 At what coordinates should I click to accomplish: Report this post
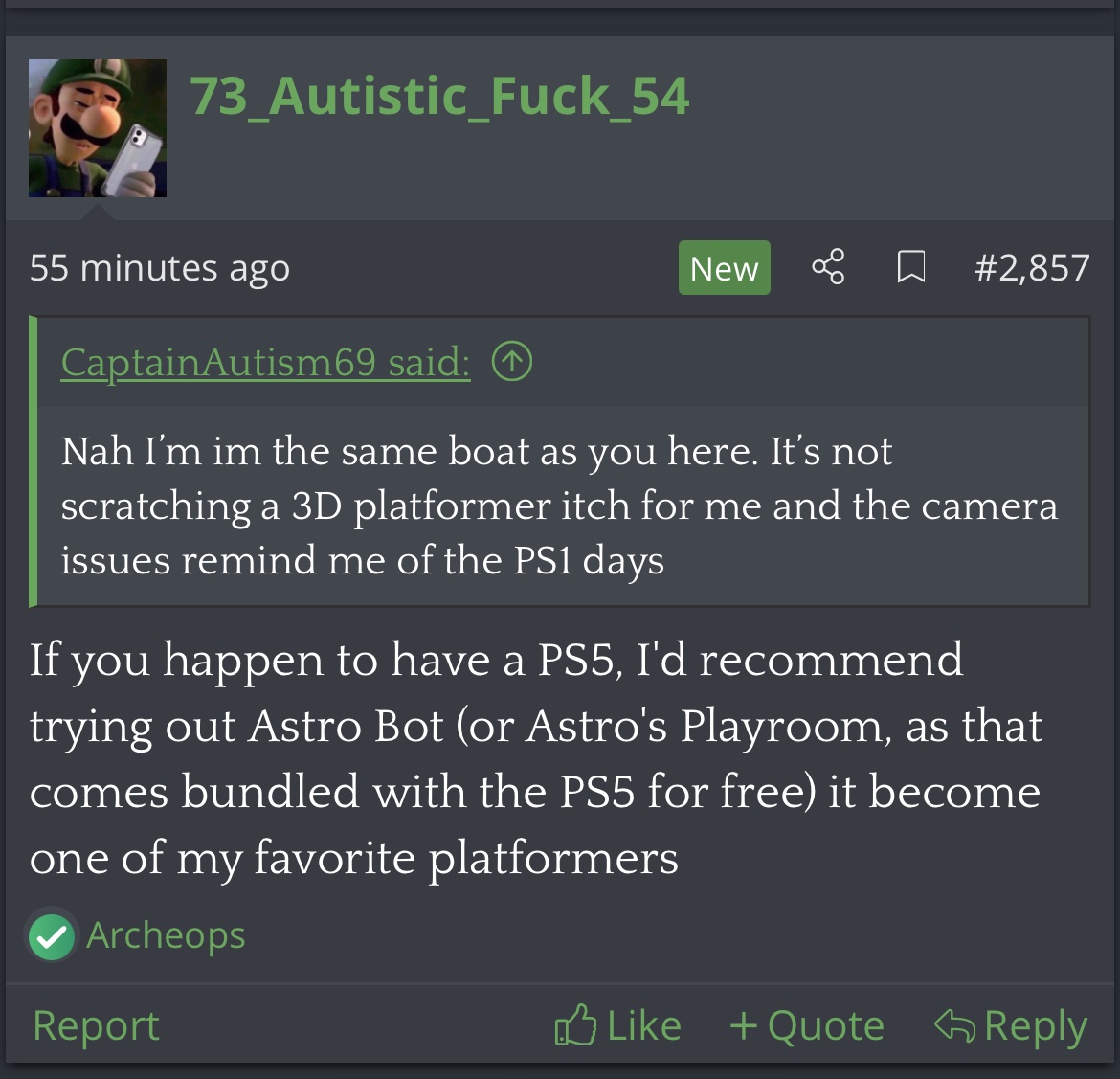(96, 1026)
